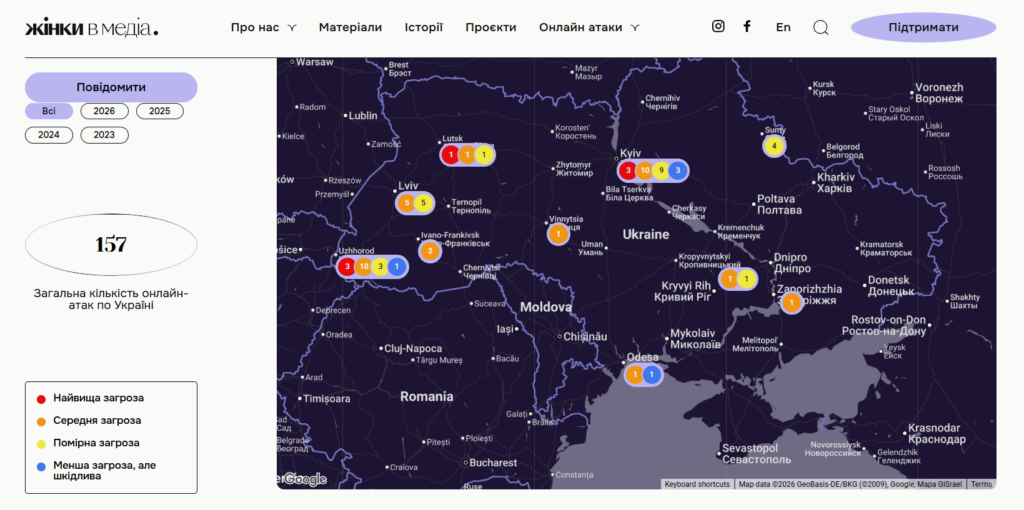Click orange marker 10 at Uzhhorod

[x=364, y=266]
